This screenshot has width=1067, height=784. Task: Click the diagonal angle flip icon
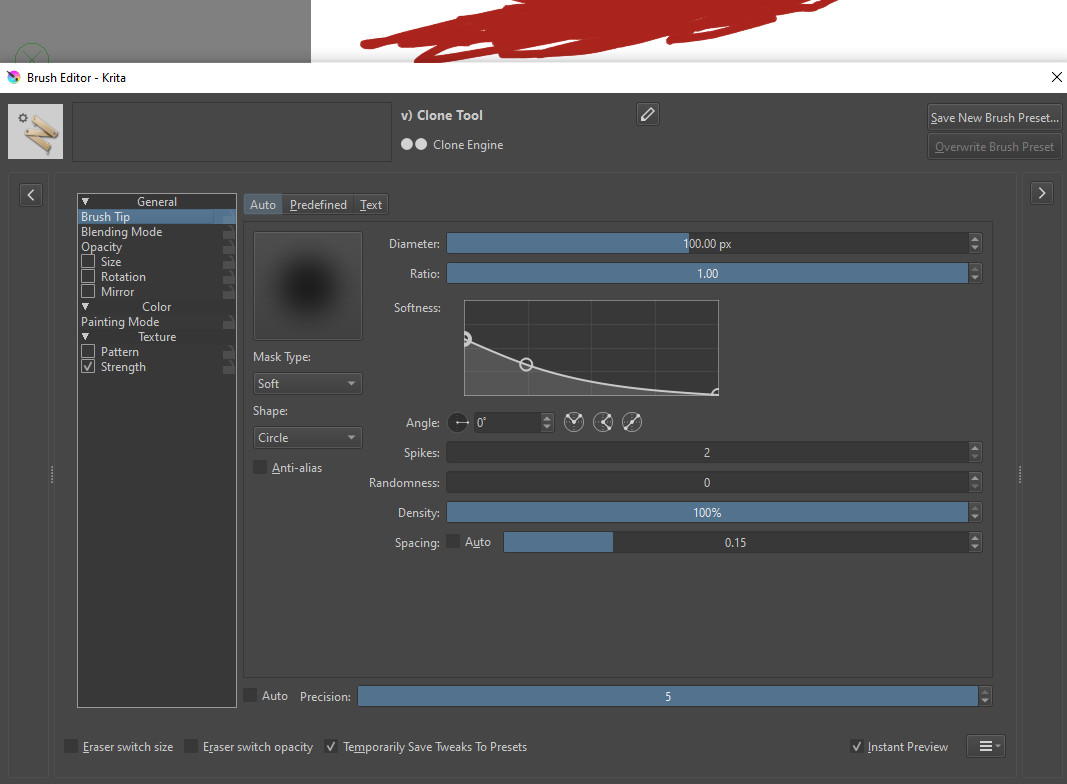pyautogui.click(x=632, y=423)
